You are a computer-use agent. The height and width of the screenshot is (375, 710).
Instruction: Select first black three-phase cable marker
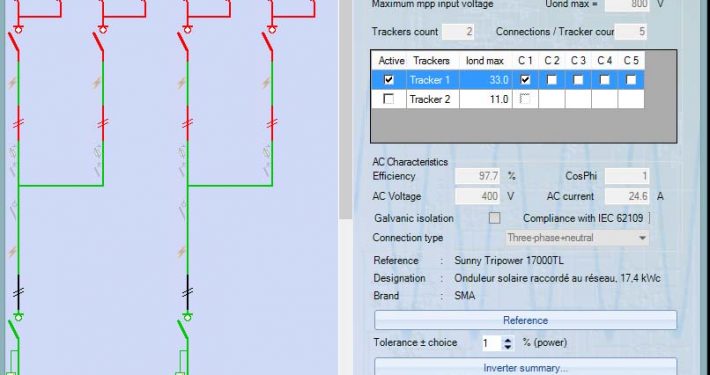18,292
